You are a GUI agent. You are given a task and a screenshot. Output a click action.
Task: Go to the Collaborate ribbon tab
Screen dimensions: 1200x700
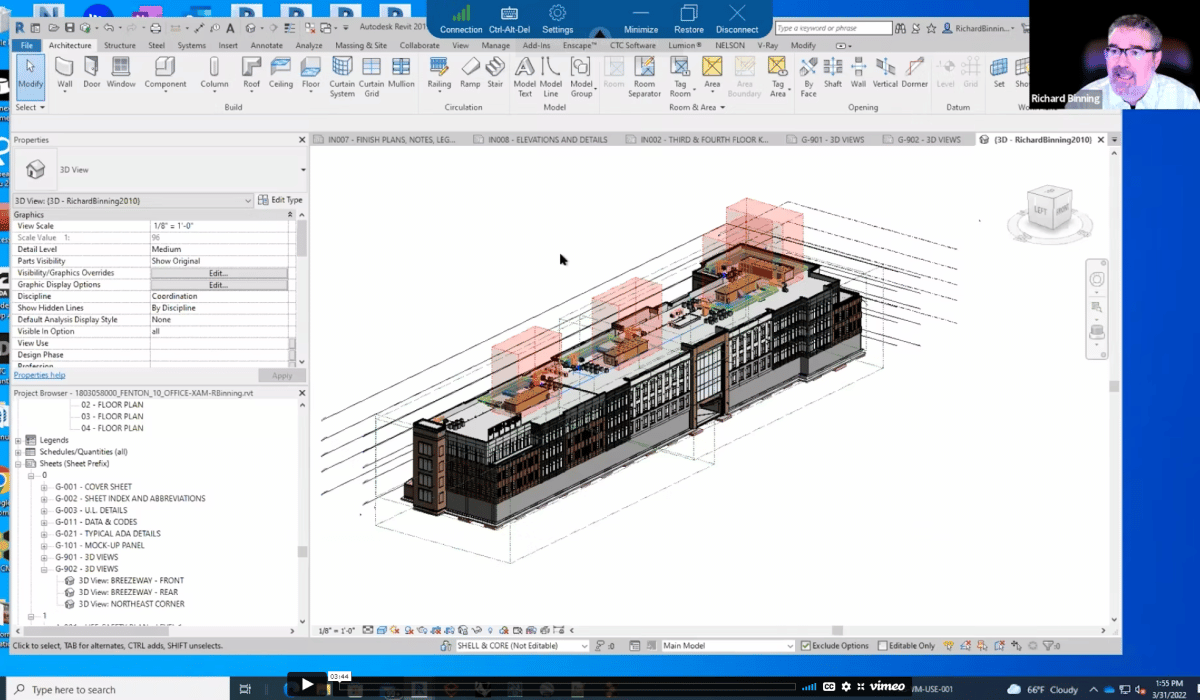(x=420, y=45)
